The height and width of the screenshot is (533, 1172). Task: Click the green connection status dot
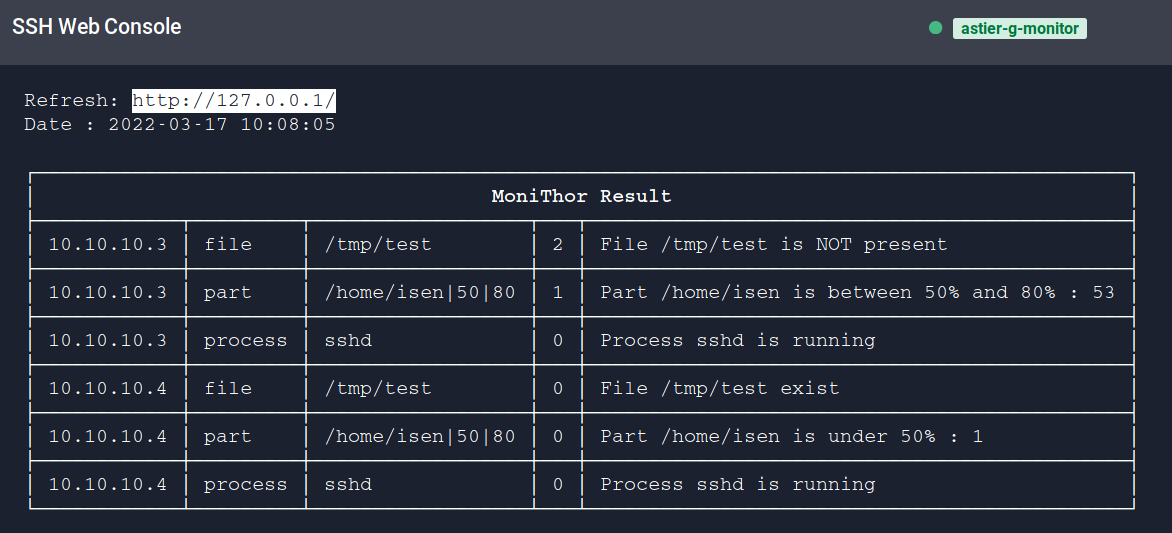pyautogui.click(x=936, y=28)
